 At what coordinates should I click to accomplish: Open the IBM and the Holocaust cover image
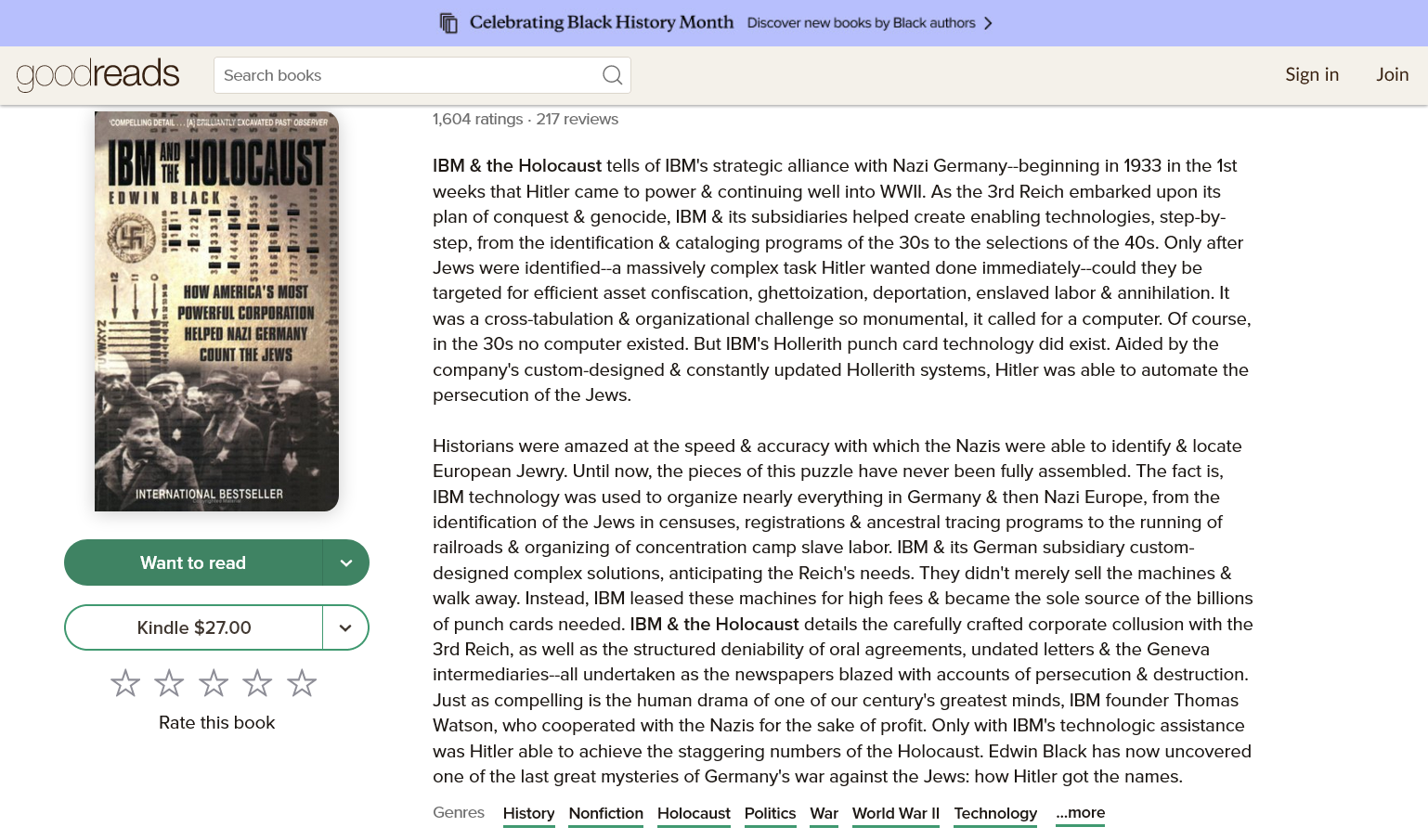pos(216,312)
